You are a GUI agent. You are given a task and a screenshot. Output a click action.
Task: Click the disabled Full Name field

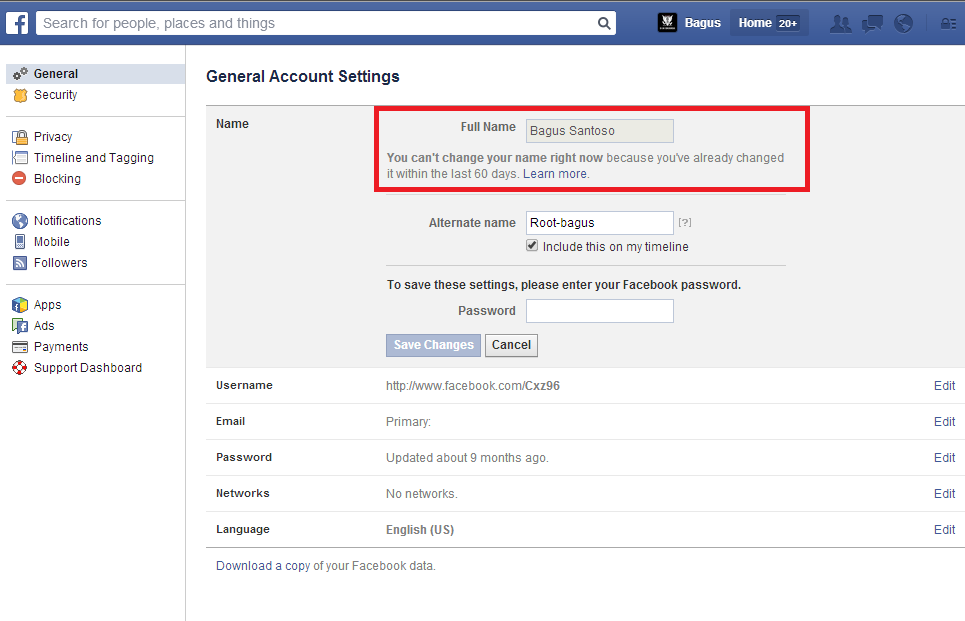[x=600, y=131]
